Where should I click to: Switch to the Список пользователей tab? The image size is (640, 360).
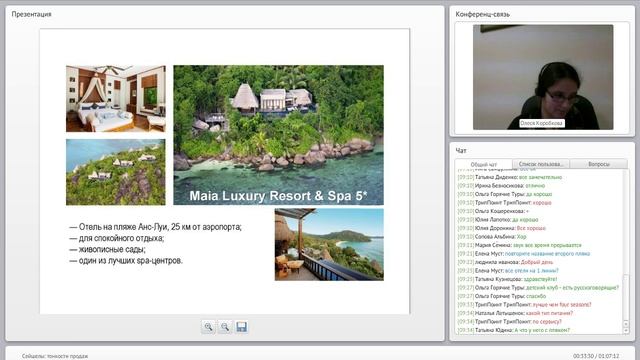(x=541, y=164)
